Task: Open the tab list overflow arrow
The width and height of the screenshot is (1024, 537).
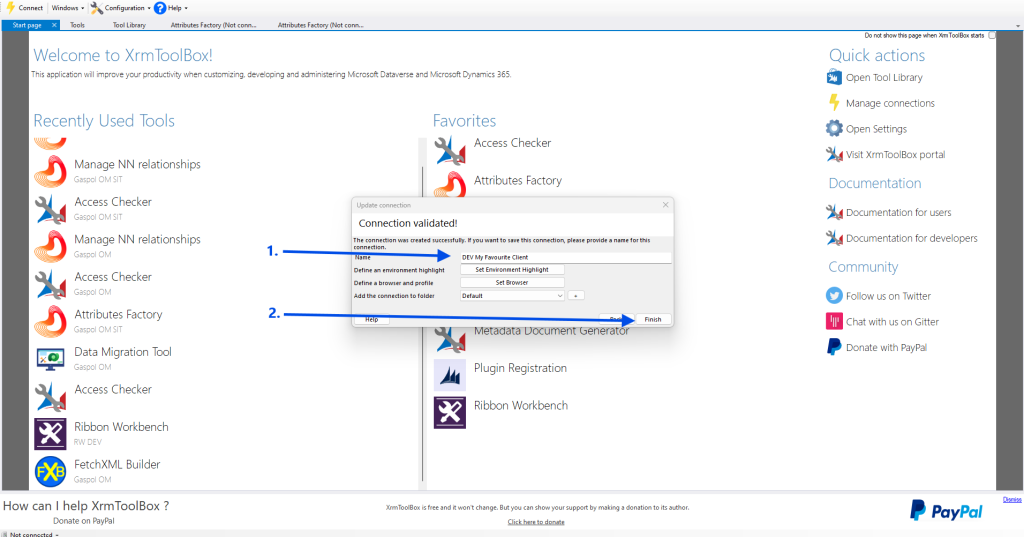Action: point(1018,25)
